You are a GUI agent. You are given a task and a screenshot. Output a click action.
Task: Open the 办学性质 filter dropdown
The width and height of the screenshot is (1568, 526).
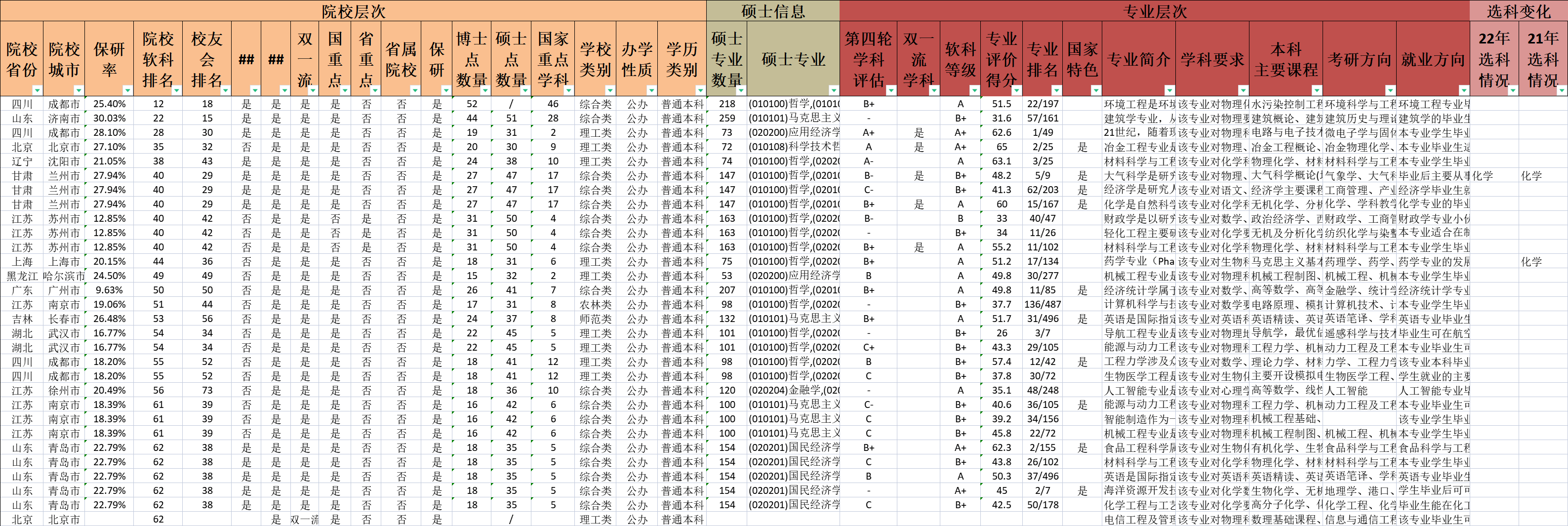pos(651,90)
